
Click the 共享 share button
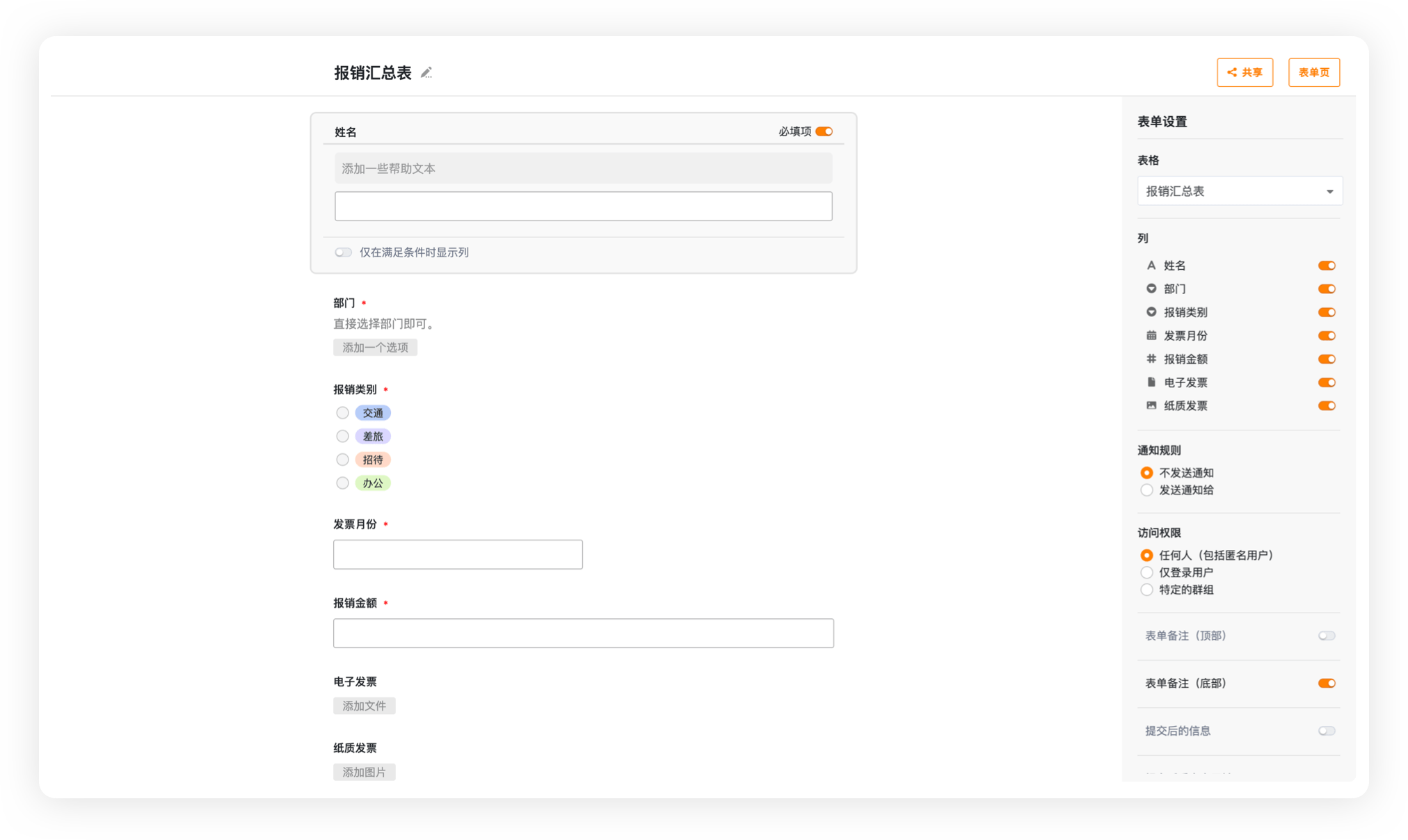pos(1245,72)
